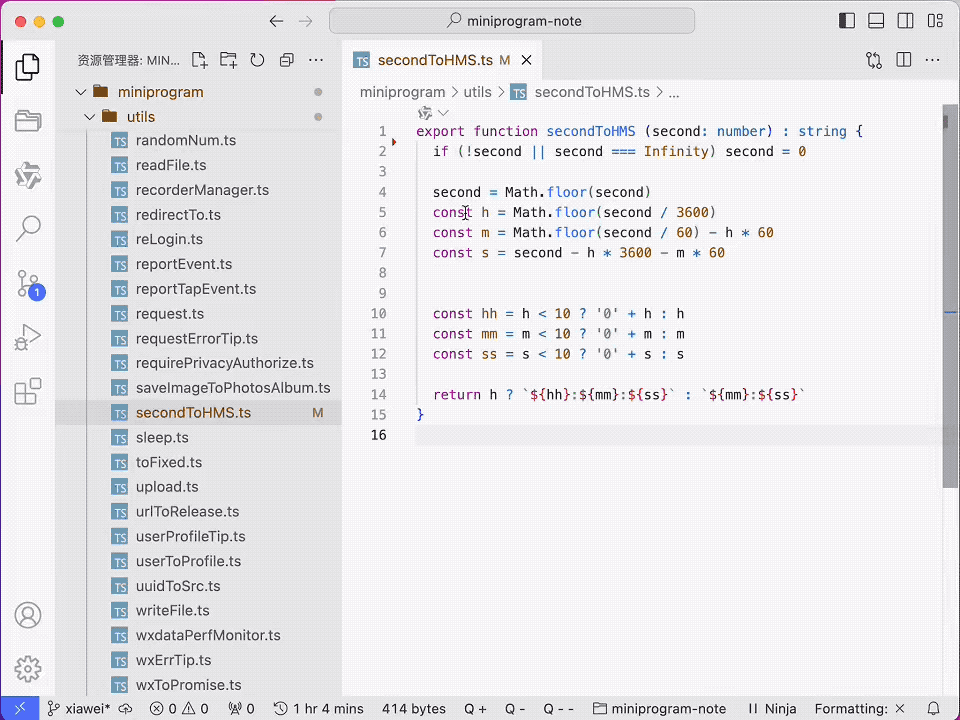Click the New Folder icon in explorer
Viewport: 960px width, 720px height.
pyautogui.click(x=228, y=60)
